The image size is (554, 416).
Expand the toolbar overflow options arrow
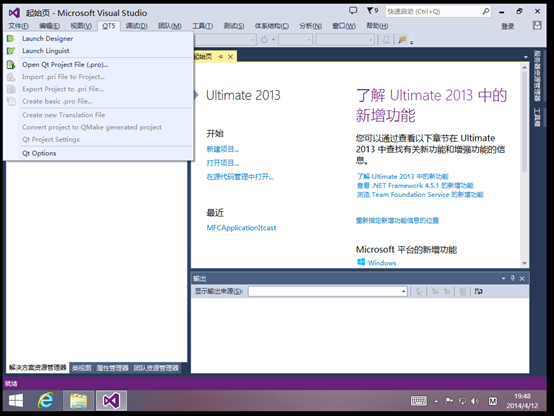[x=412, y=42]
